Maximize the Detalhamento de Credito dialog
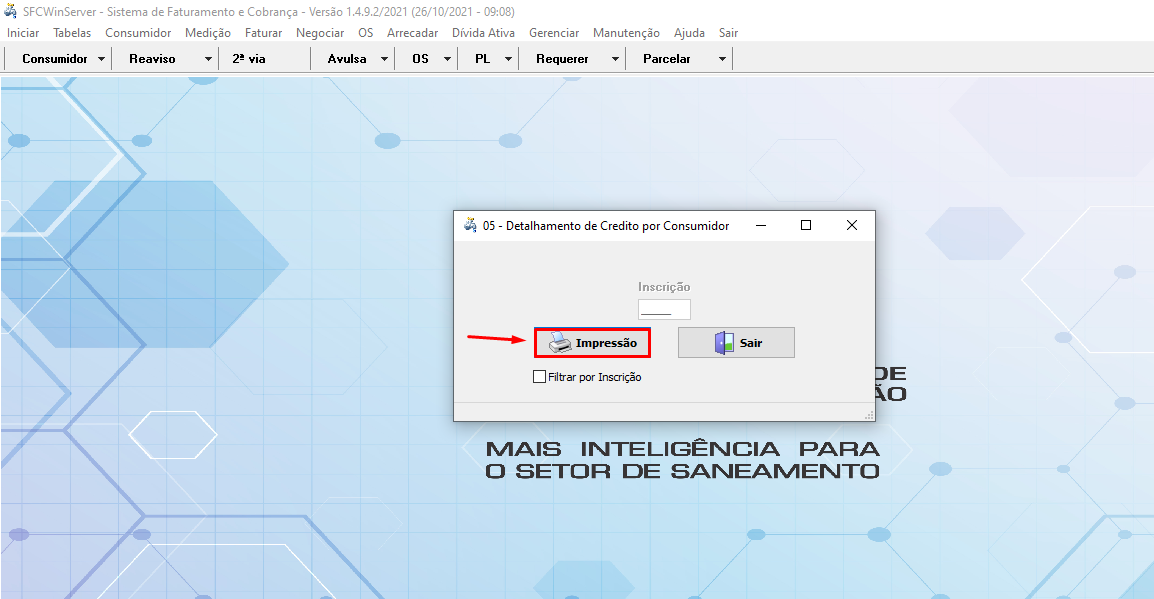1154x599 pixels. pos(806,226)
